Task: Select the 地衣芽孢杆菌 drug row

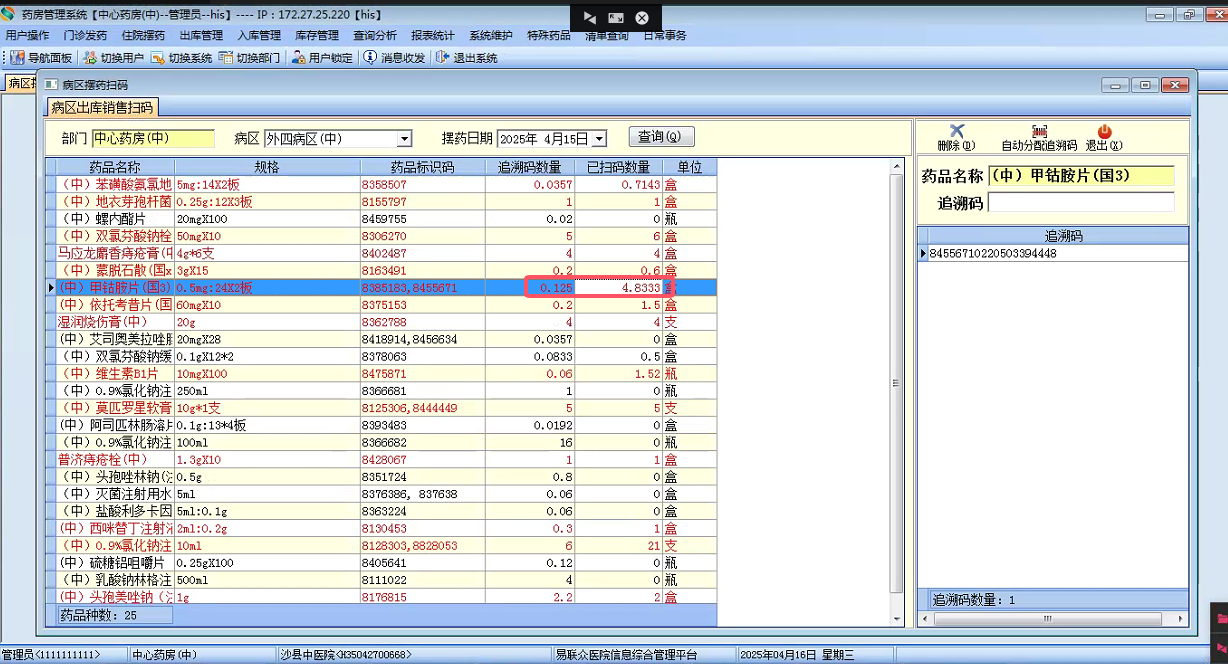Action: [381, 202]
